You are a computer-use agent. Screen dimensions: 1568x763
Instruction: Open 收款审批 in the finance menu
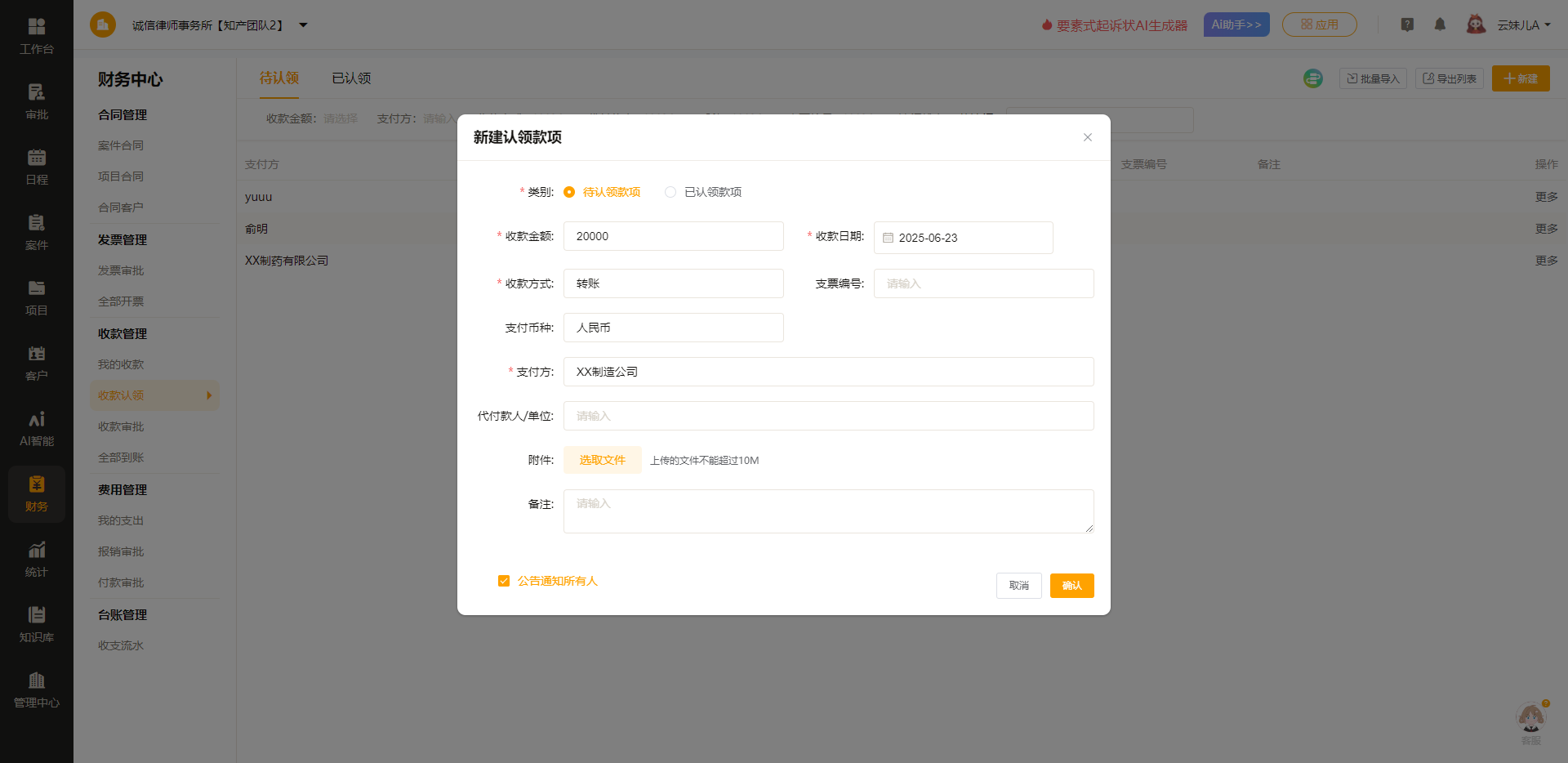121,426
